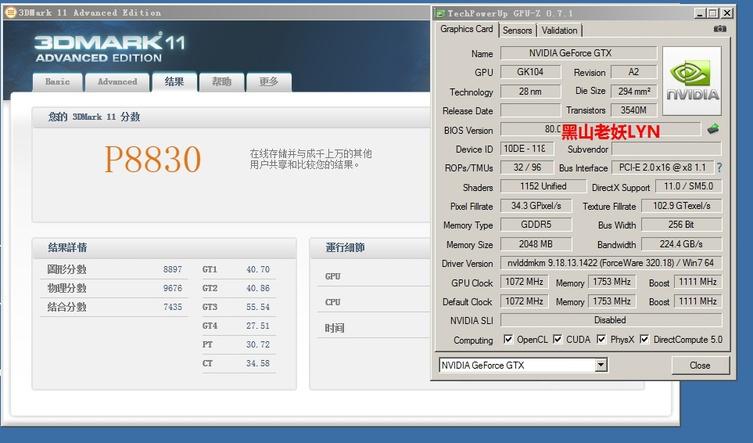Click the Driver Version field
The width and height of the screenshot is (753, 443).
coord(611,263)
